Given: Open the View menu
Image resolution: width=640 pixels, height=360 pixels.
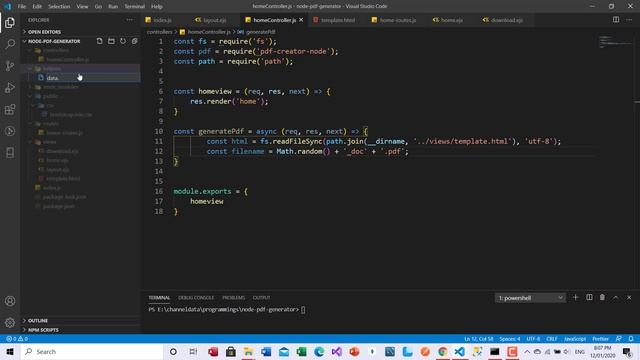Looking at the screenshot, I should click(82, 6).
